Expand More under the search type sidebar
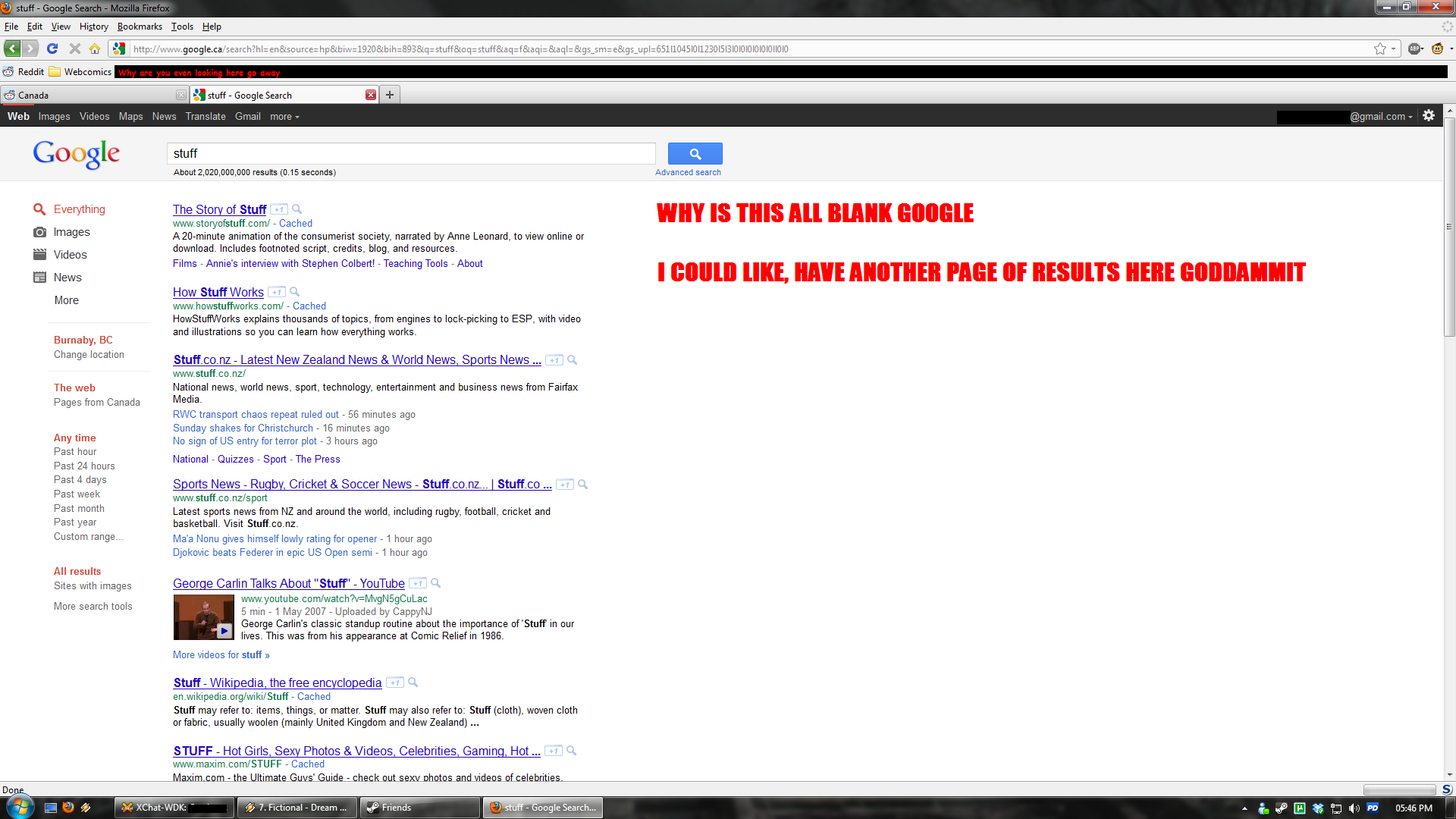This screenshot has height=819, width=1456. (67, 300)
